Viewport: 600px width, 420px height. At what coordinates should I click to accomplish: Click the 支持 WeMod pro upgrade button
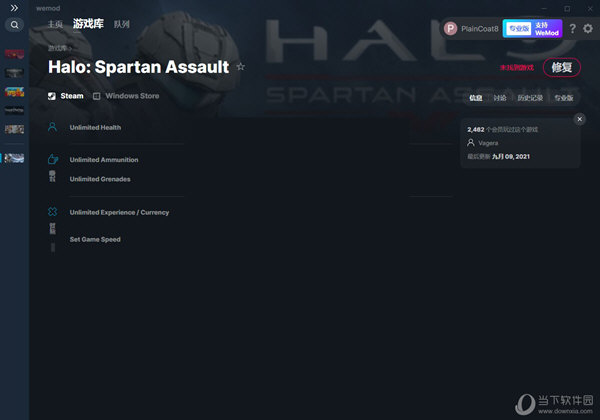(532, 29)
